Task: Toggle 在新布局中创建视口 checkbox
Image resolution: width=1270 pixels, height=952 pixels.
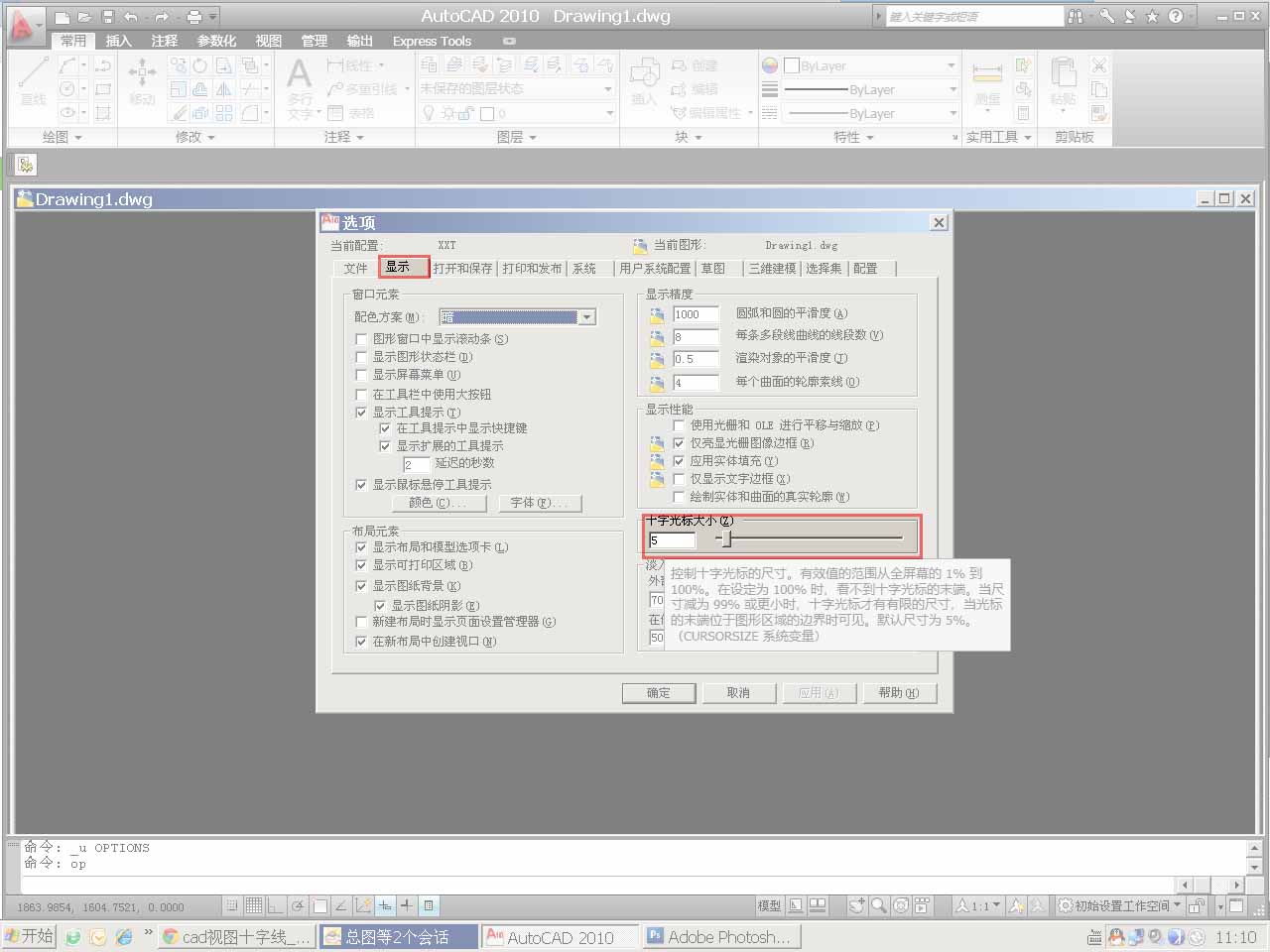Action: [362, 642]
